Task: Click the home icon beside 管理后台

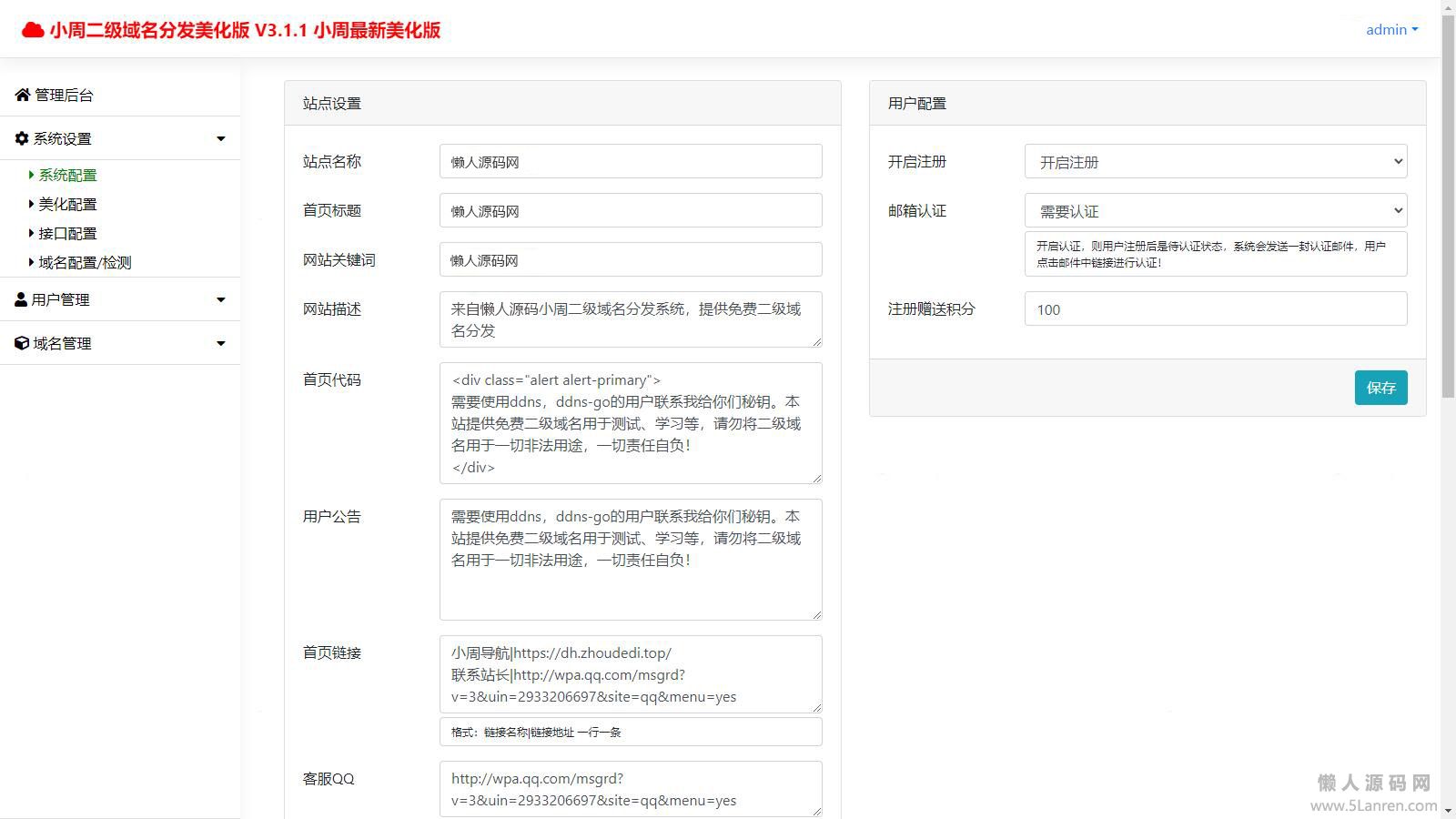Action: [x=23, y=95]
